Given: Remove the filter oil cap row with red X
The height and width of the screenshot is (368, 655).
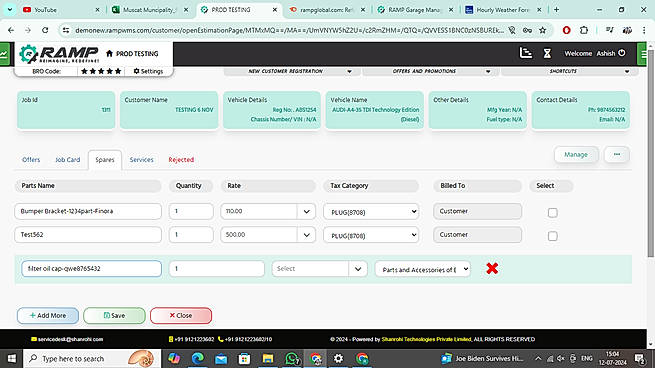Looking at the screenshot, I should point(492,268).
